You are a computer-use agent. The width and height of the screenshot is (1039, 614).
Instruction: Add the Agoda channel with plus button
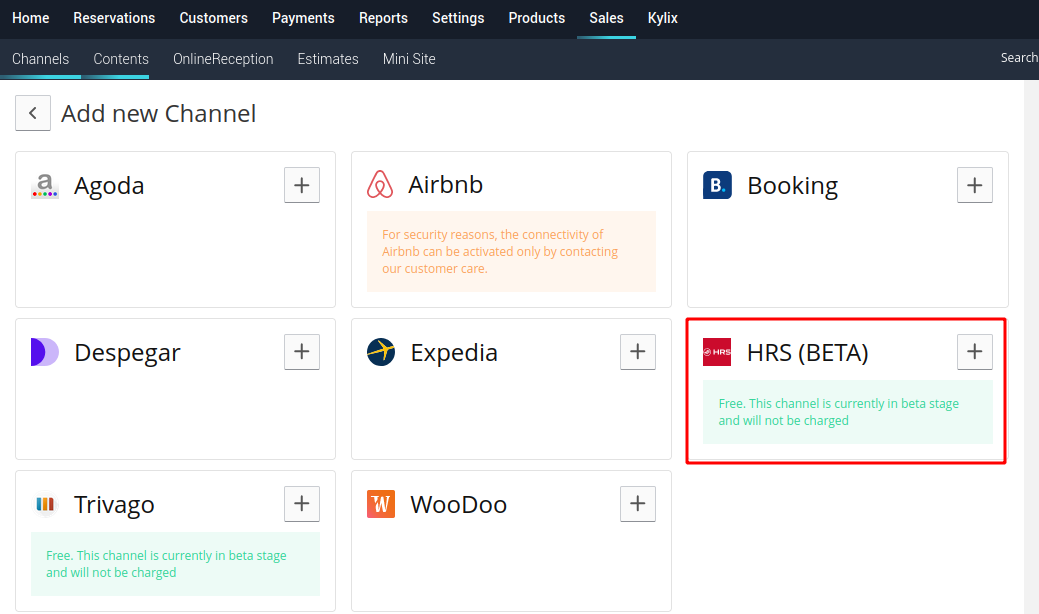pos(302,185)
